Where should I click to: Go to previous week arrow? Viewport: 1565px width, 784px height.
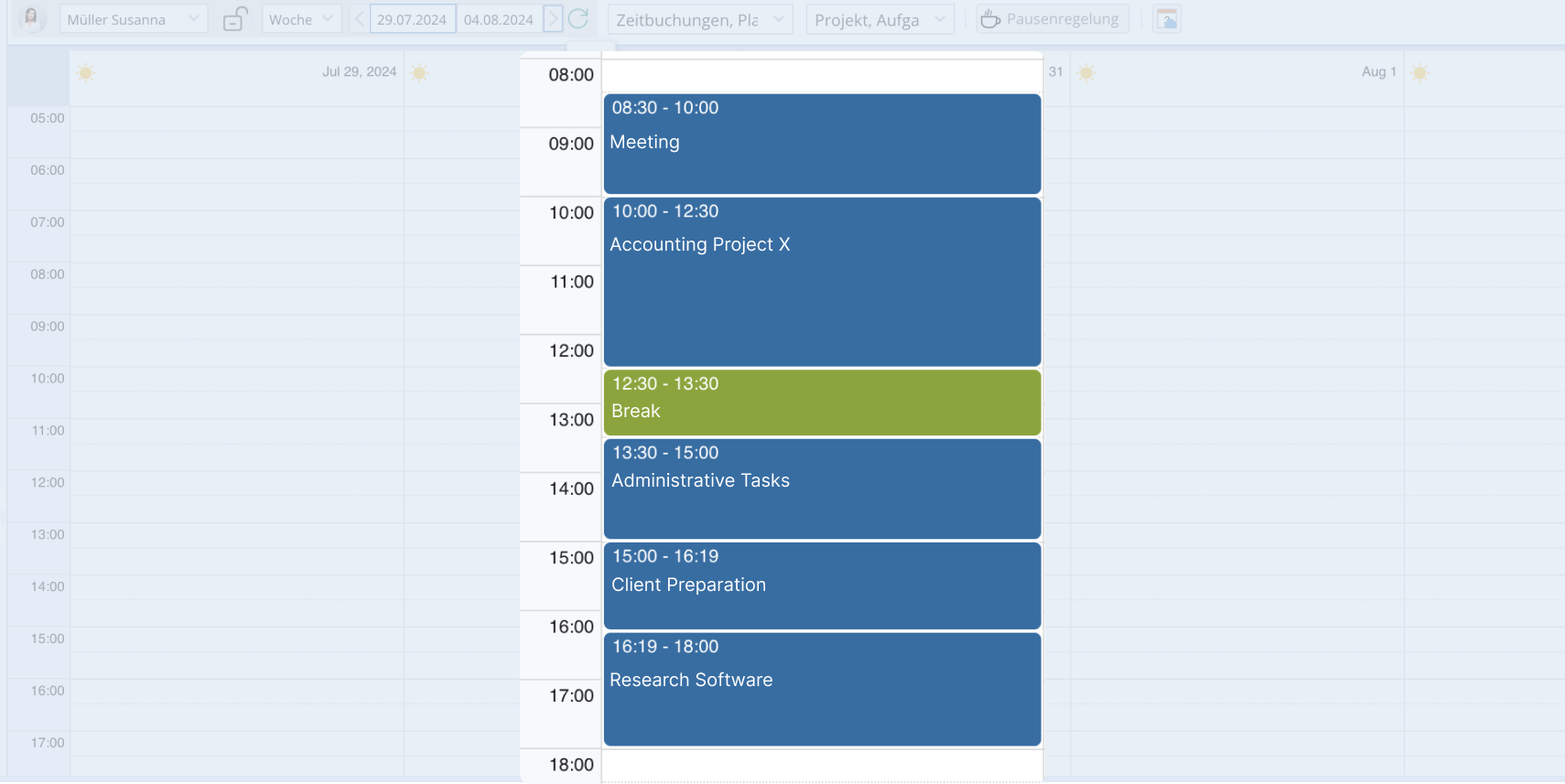click(x=359, y=19)
